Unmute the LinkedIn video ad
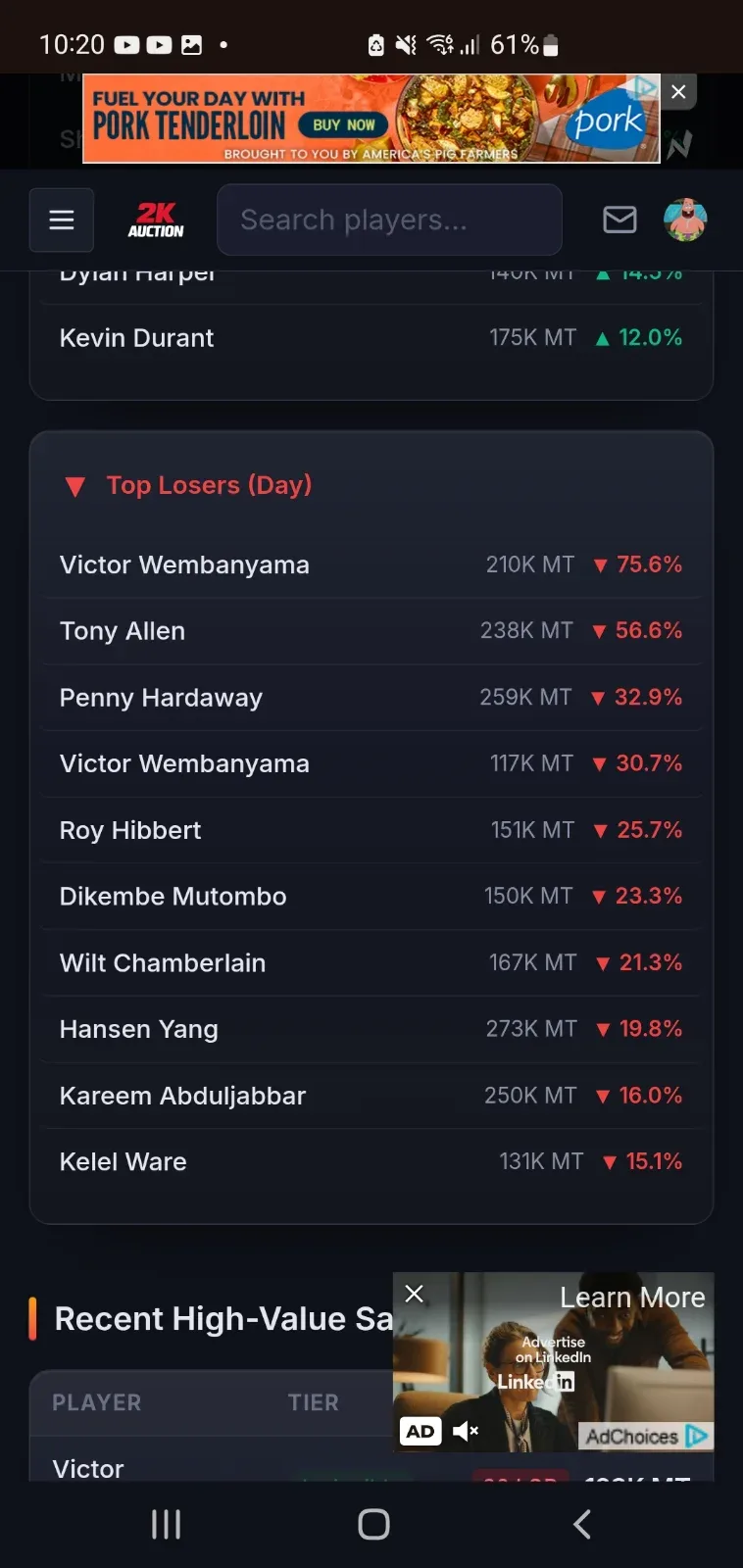 [x=466, y=1431]
